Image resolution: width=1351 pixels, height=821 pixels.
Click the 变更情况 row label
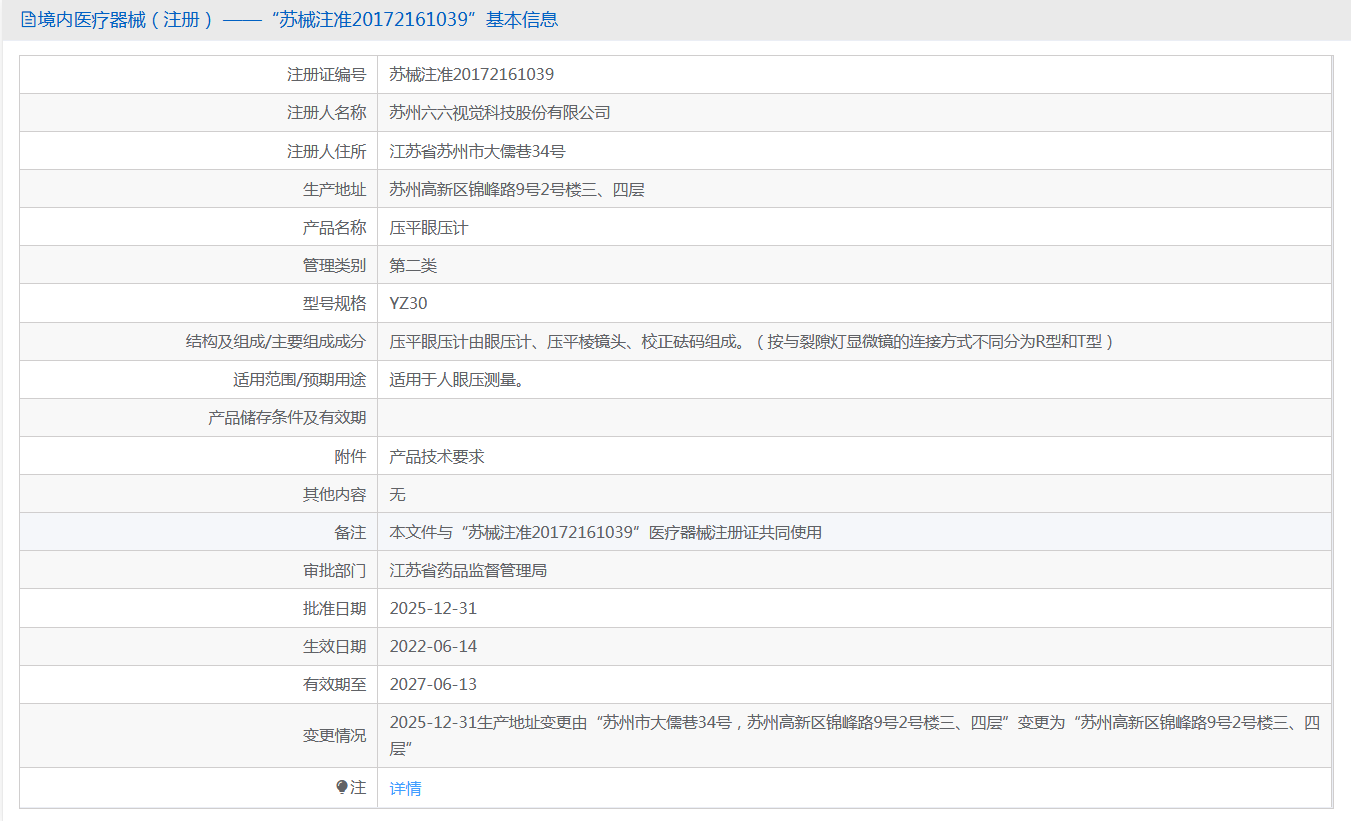pos(334,735)
